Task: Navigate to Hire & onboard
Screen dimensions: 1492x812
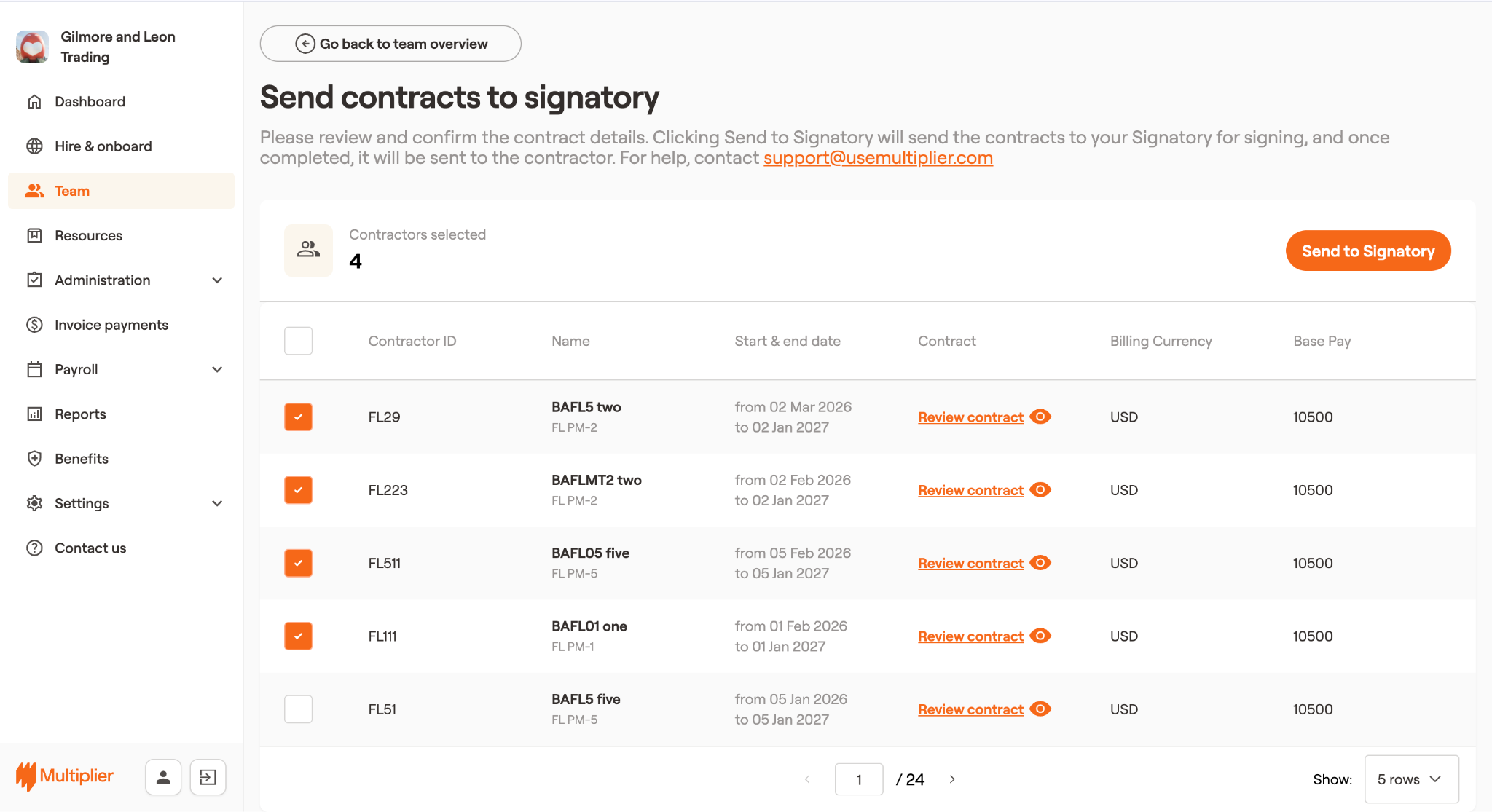Action: (103, 146)
